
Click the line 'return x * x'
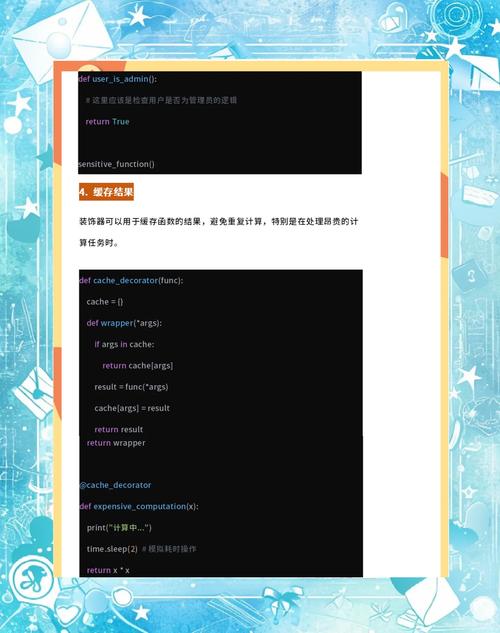tap(108, 570)
